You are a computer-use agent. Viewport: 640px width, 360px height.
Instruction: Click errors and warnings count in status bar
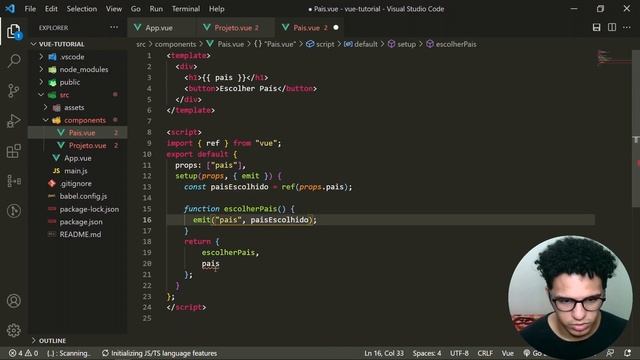pos(23,353)
